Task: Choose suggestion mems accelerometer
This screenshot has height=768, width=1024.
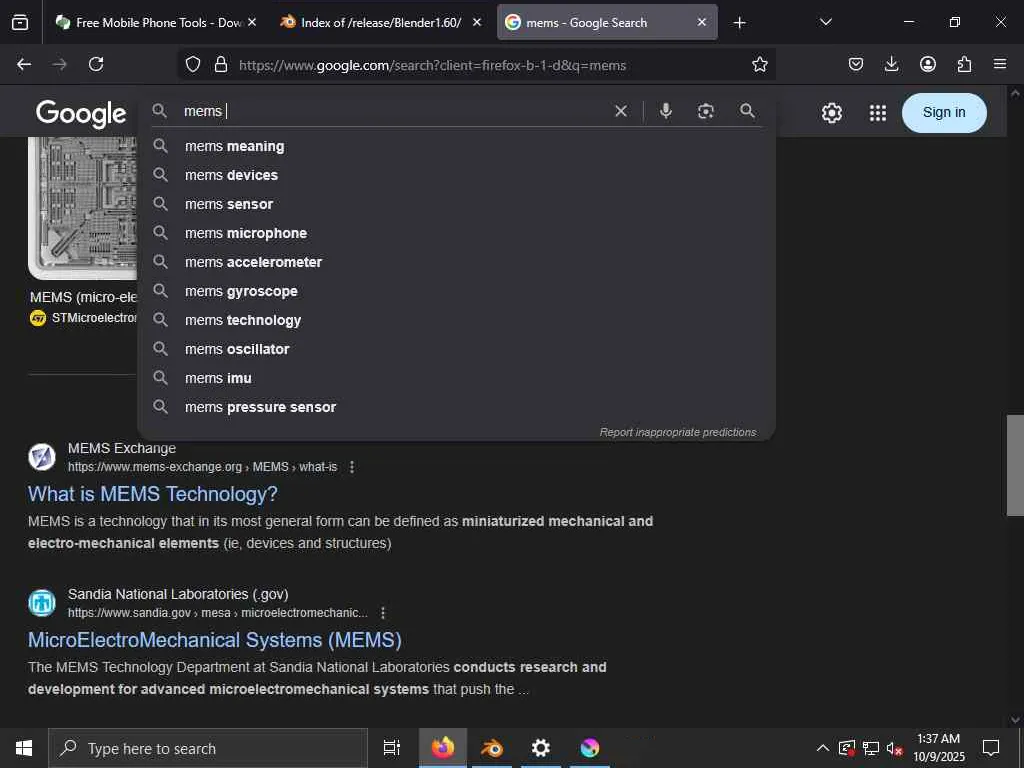Action: click(x=456, y=262)
